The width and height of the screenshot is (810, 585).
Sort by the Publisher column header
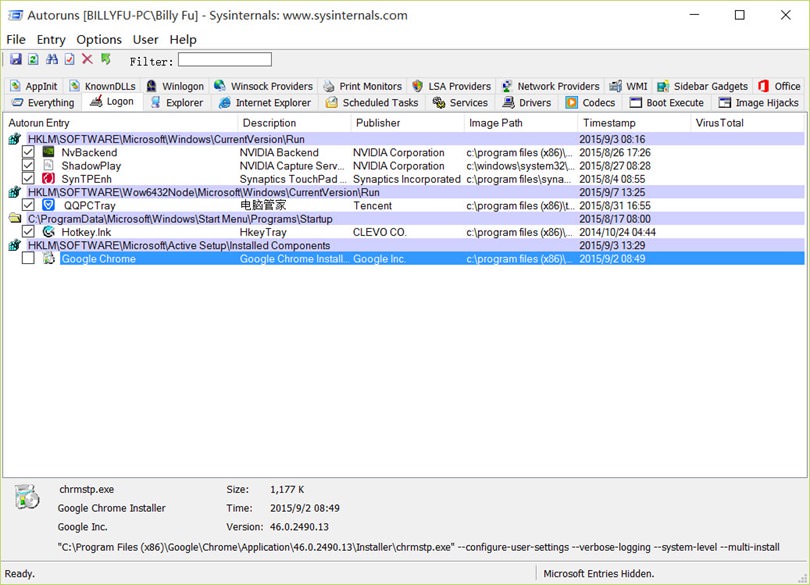click(x=408, y=123)
